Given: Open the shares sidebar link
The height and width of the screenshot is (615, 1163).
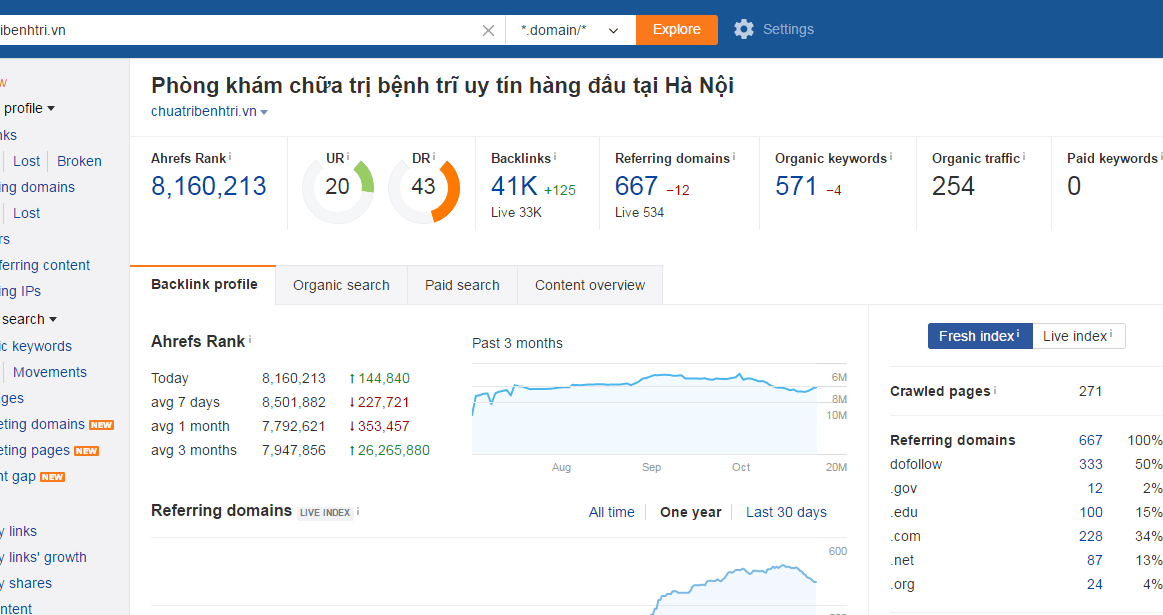Looking at the screenshot, I should [x=26, y=583].
